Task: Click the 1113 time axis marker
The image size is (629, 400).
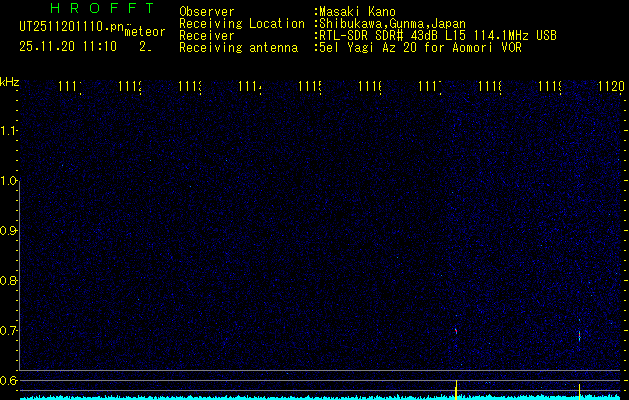Action: (x=190, y=86)
